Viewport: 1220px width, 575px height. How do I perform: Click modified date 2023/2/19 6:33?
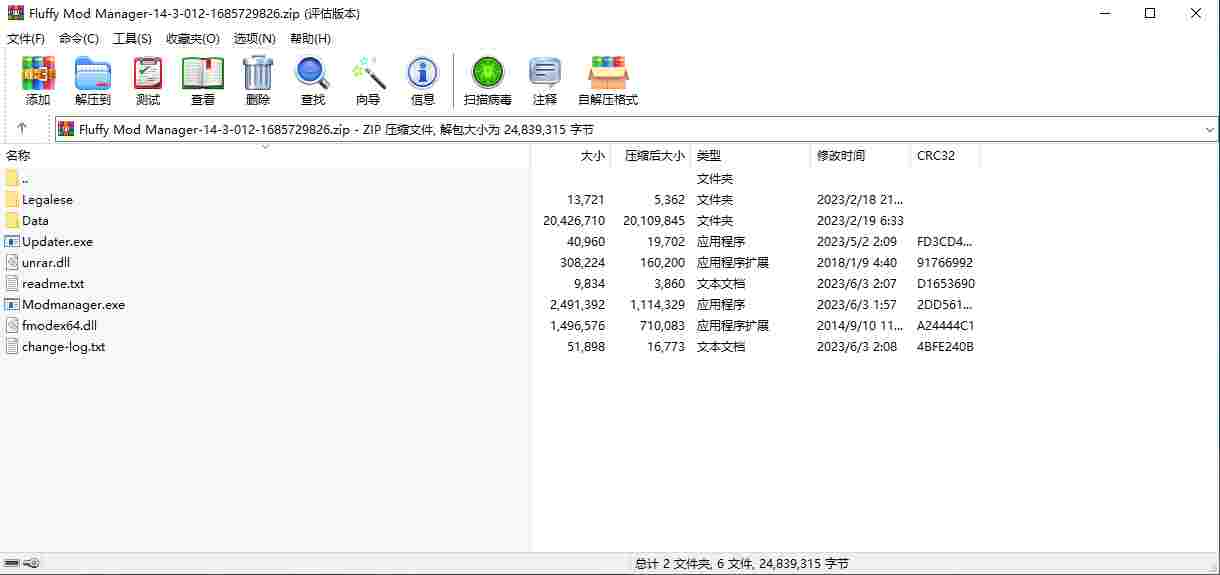click(860, 221)
